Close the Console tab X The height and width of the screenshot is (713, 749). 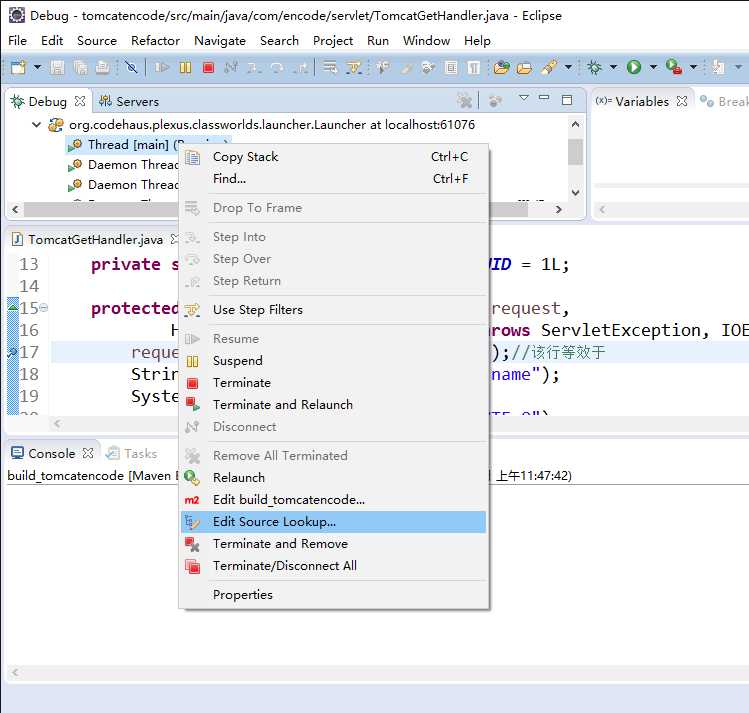(88, 453)
